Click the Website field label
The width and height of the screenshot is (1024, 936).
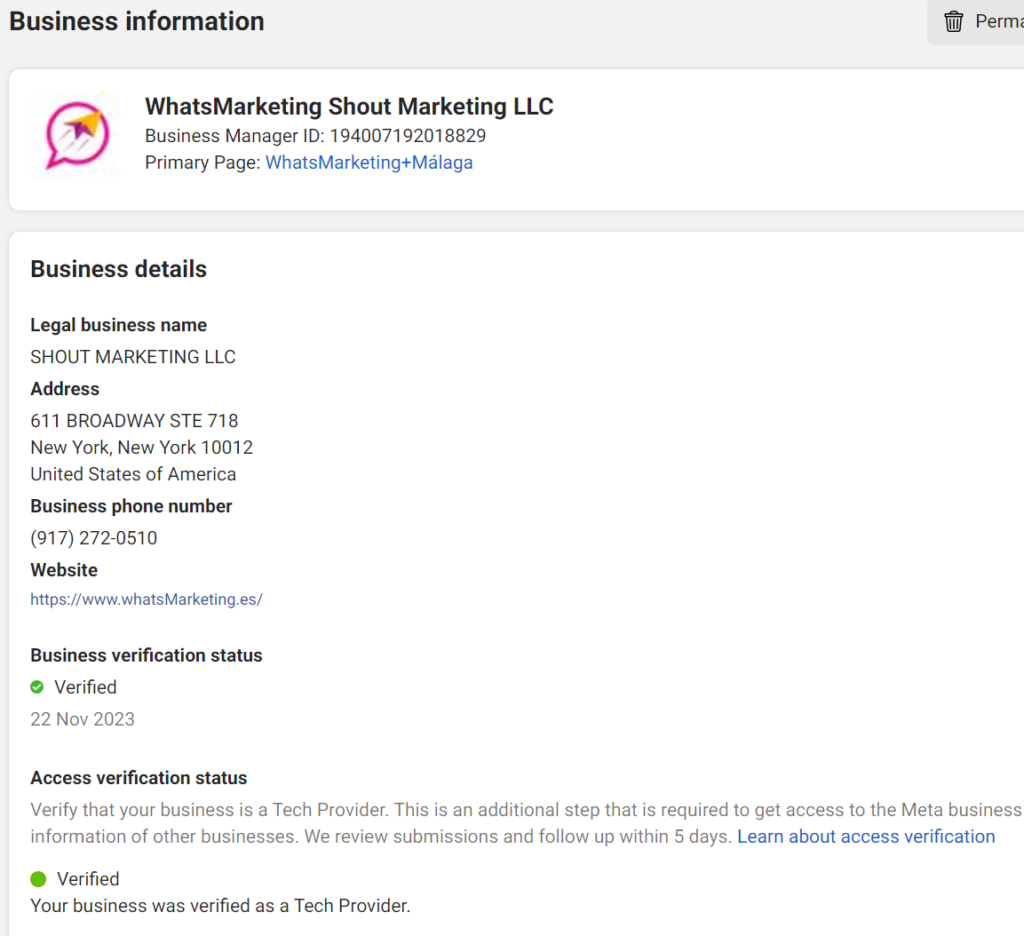(x=64, y=570)
